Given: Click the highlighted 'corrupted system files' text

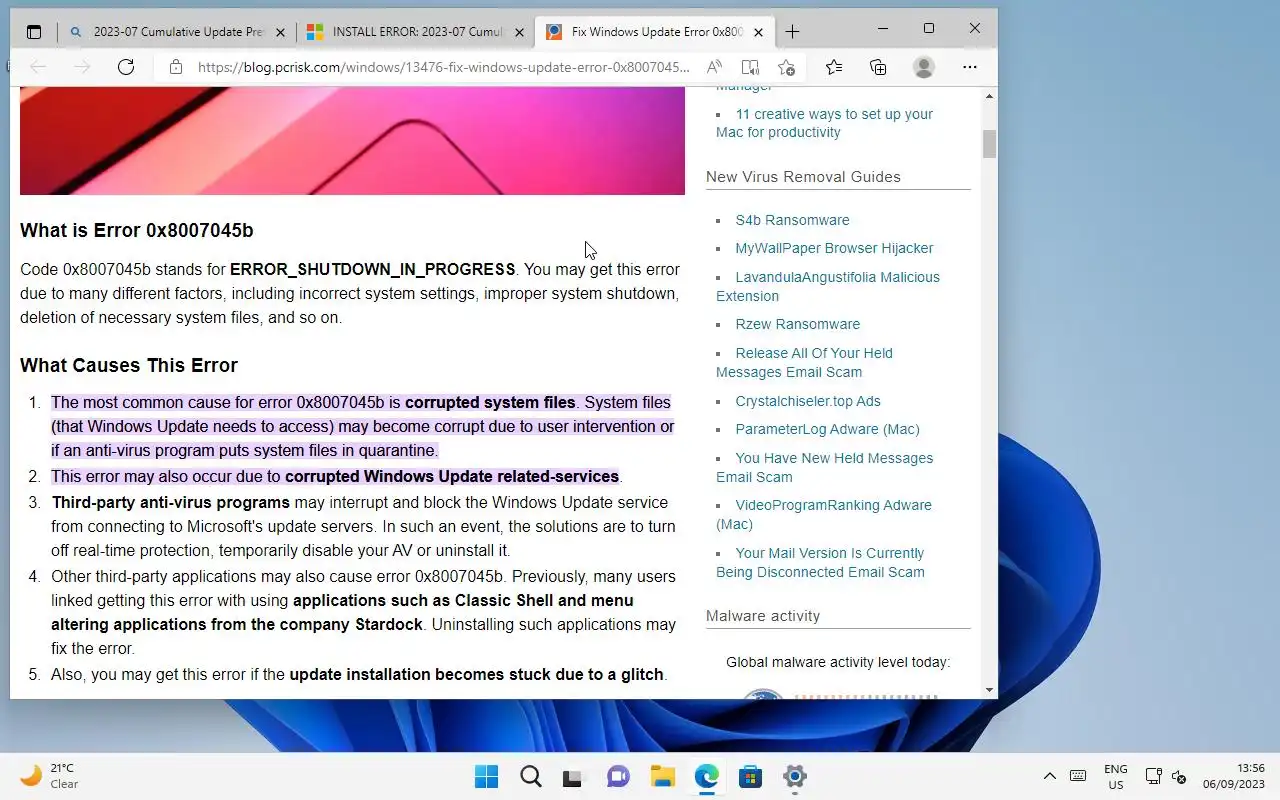Looking at the screenshot, I should click(x=490, y=402).
